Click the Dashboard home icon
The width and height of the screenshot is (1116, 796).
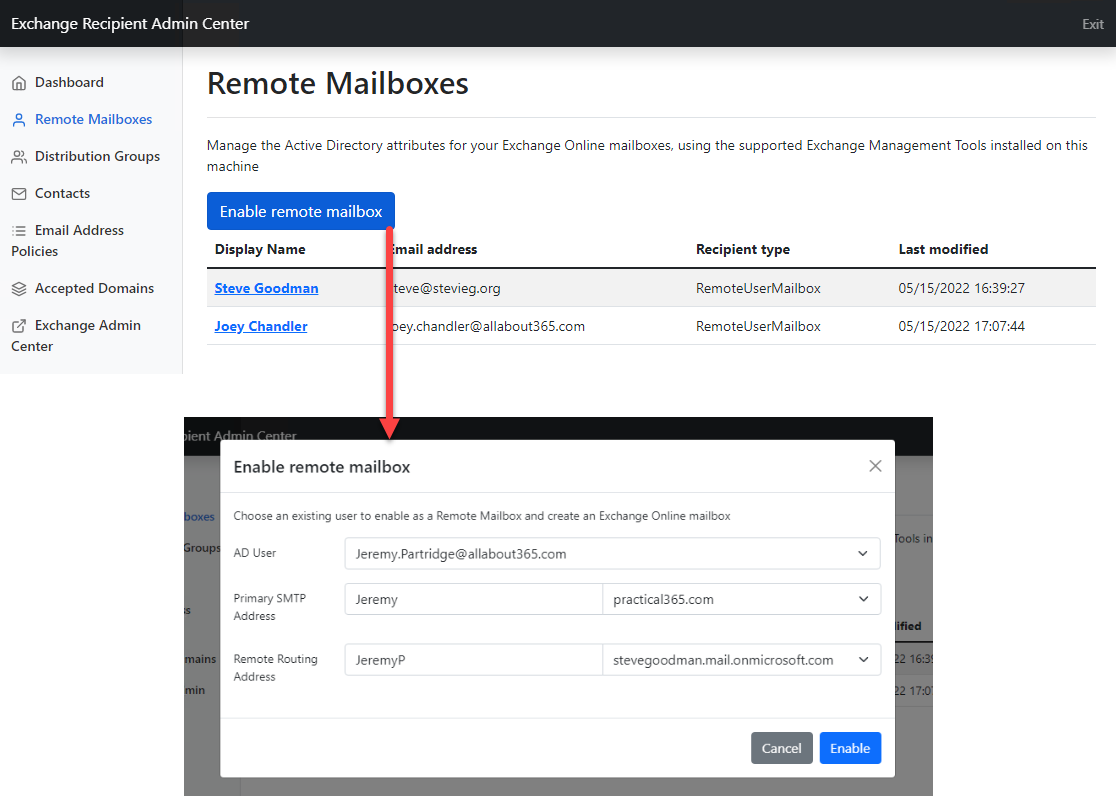[20, 81]
